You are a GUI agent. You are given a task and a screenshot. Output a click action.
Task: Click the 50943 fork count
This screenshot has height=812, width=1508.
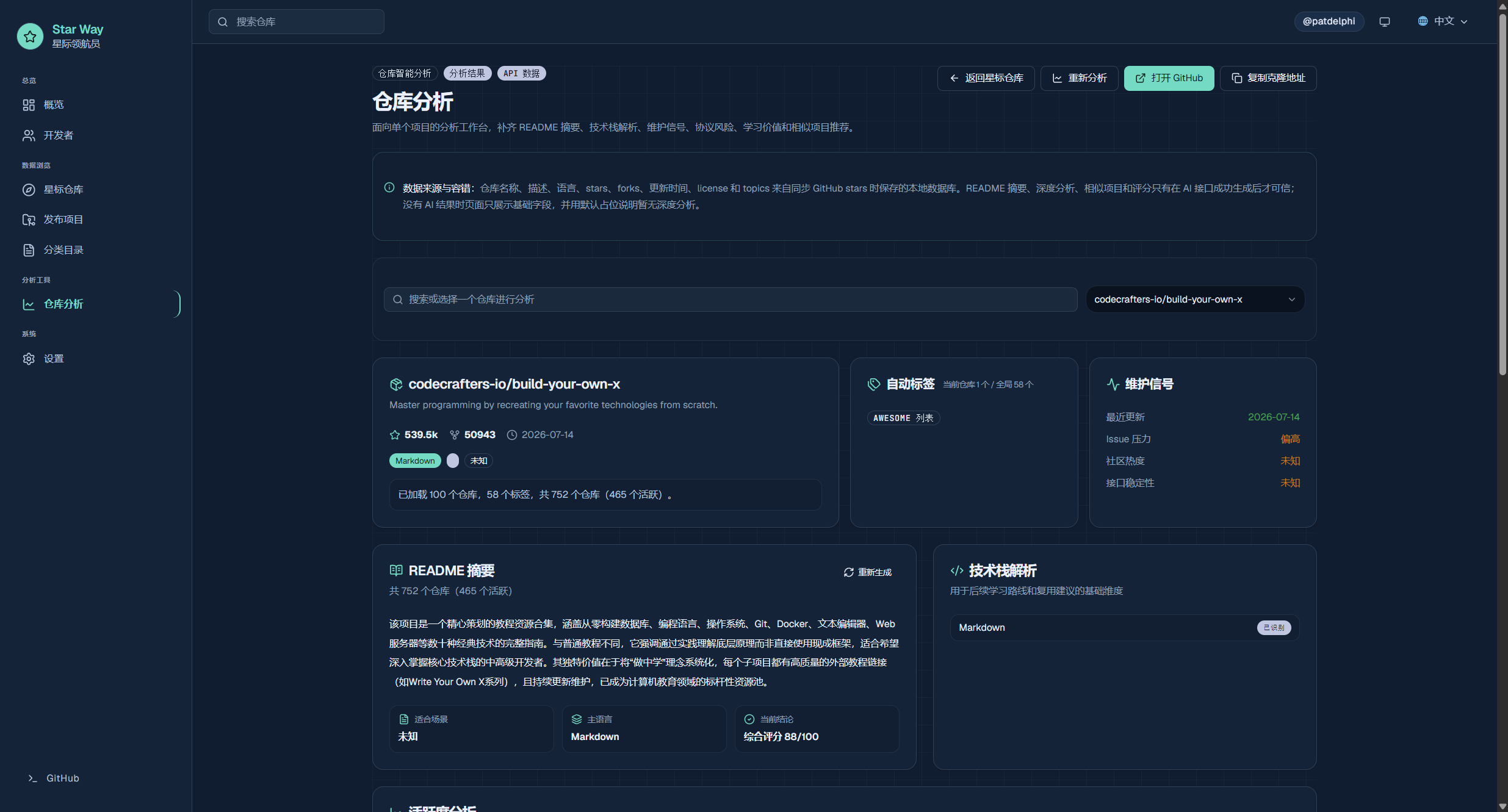tap(480, 435)
